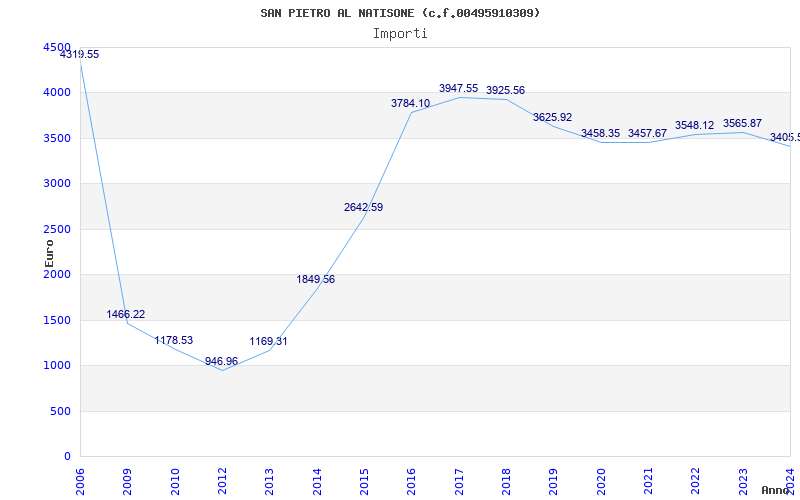Click the y-axis tick 500

(x=60, y=411)
